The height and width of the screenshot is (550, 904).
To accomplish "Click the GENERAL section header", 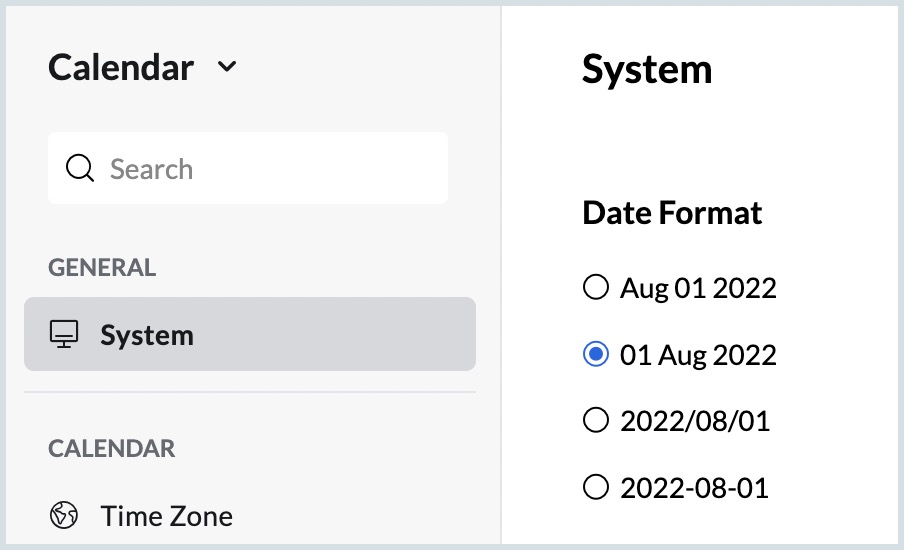I will [102, 267].
